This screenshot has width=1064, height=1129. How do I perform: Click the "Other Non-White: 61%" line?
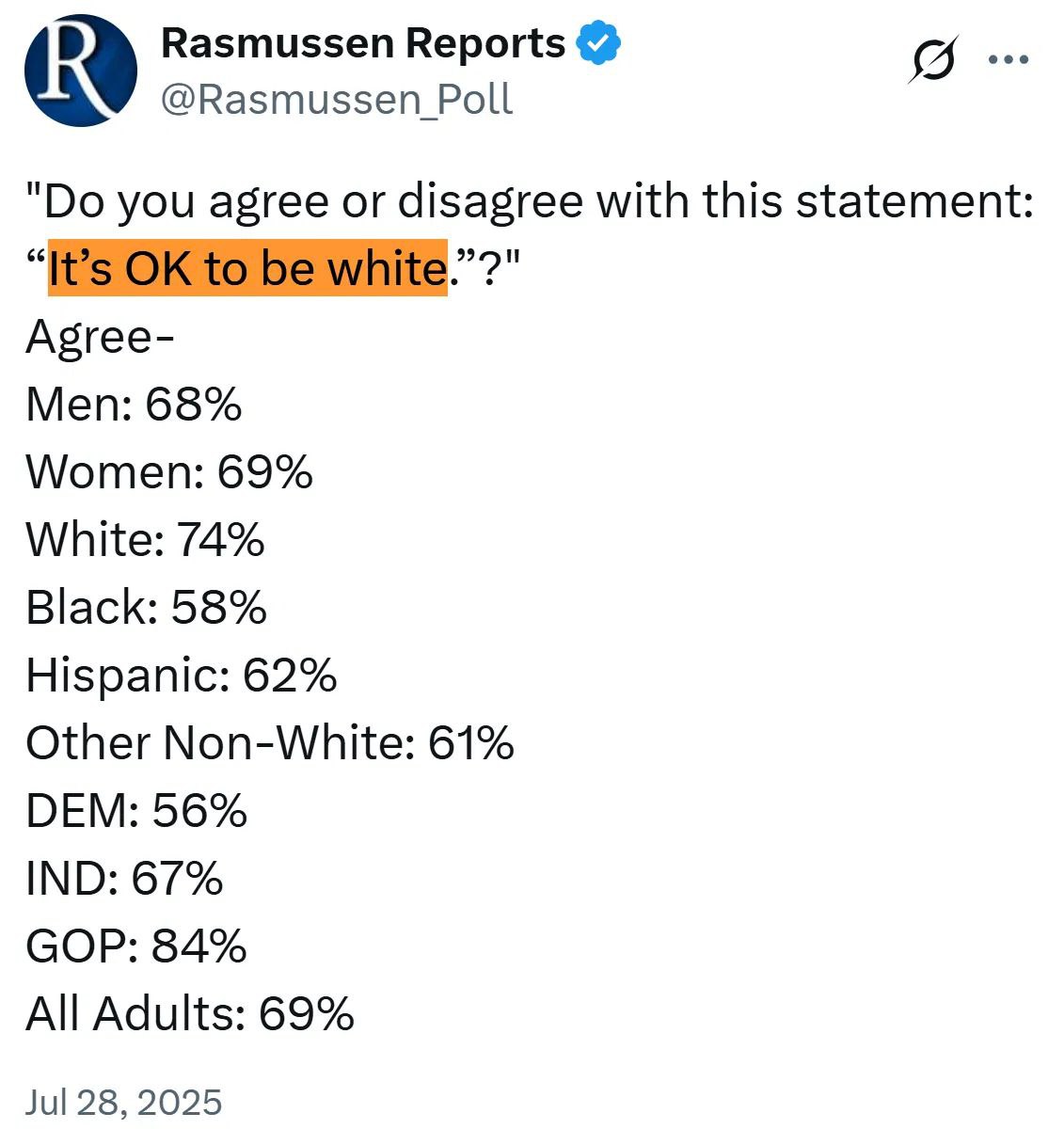click(270, 743)
